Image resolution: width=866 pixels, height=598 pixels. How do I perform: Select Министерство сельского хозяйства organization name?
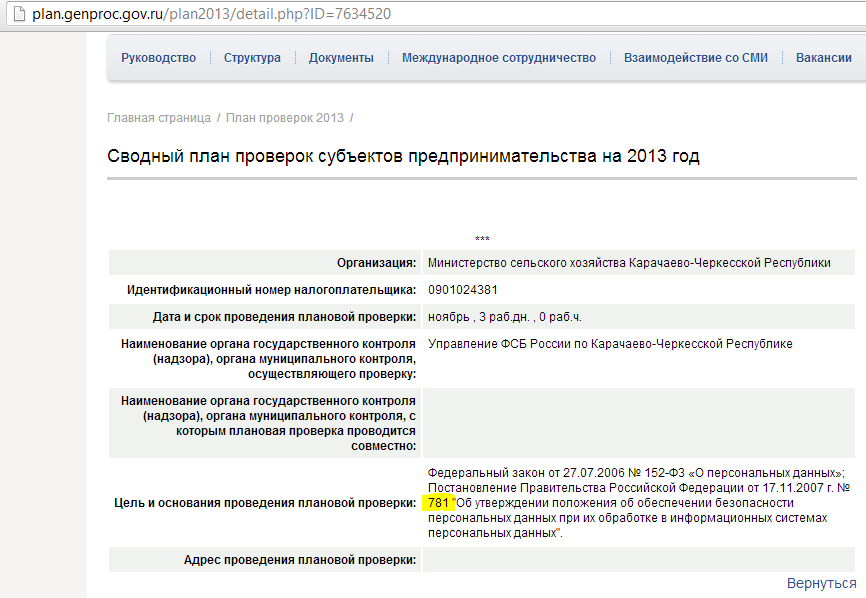coord(629,263)
